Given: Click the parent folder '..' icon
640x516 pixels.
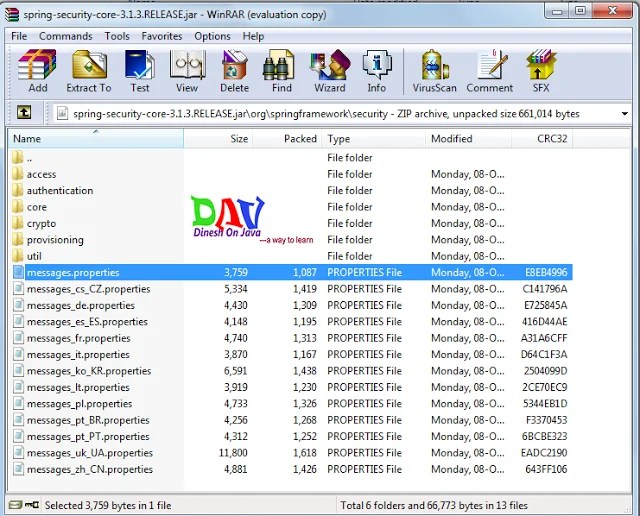Looking at the screenshot, I should tap(18, 158).
